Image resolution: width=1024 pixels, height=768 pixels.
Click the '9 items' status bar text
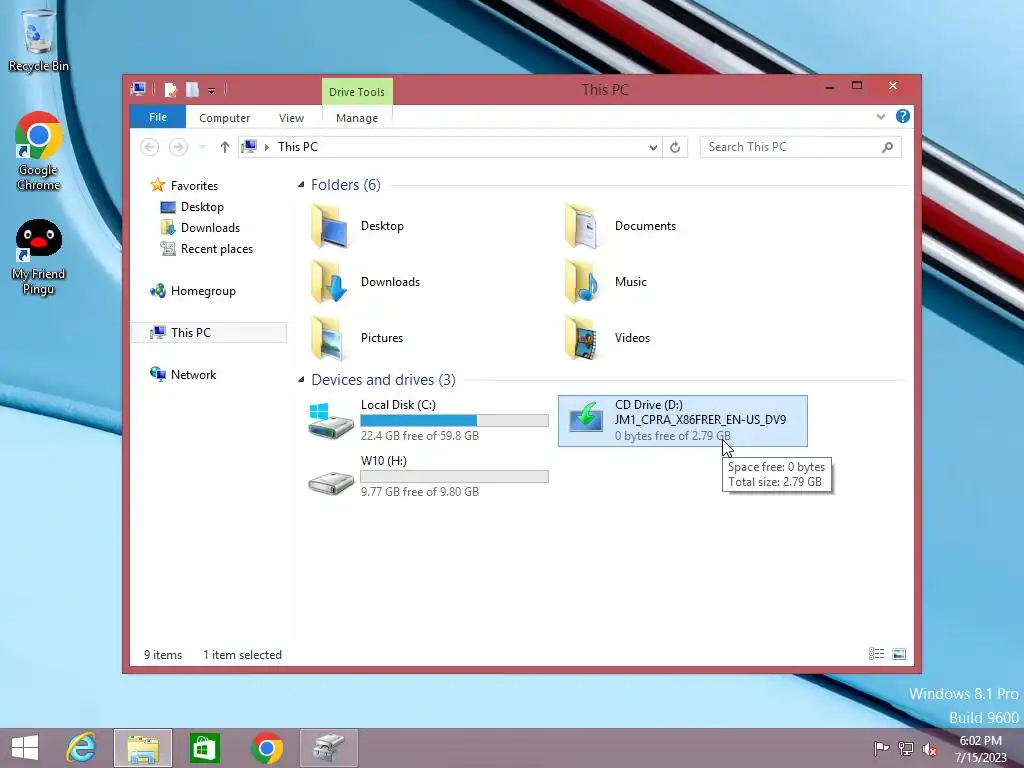tap(163, 655)
